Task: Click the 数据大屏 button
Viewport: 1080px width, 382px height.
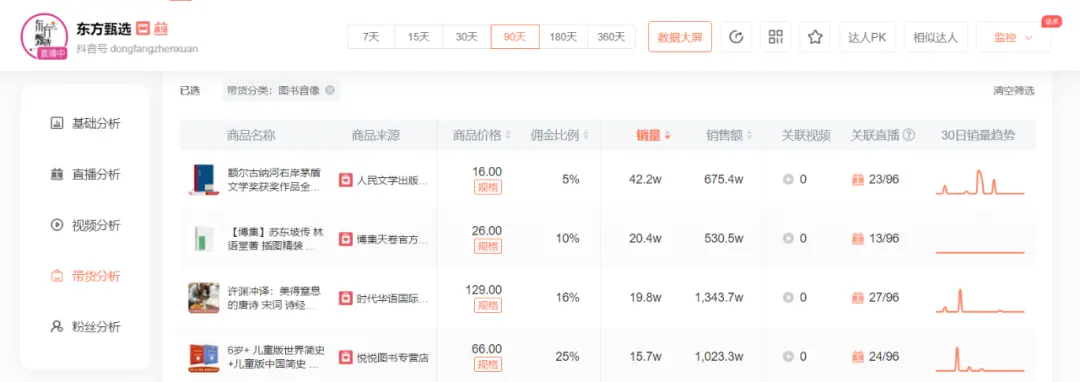Action: point(680,37)
